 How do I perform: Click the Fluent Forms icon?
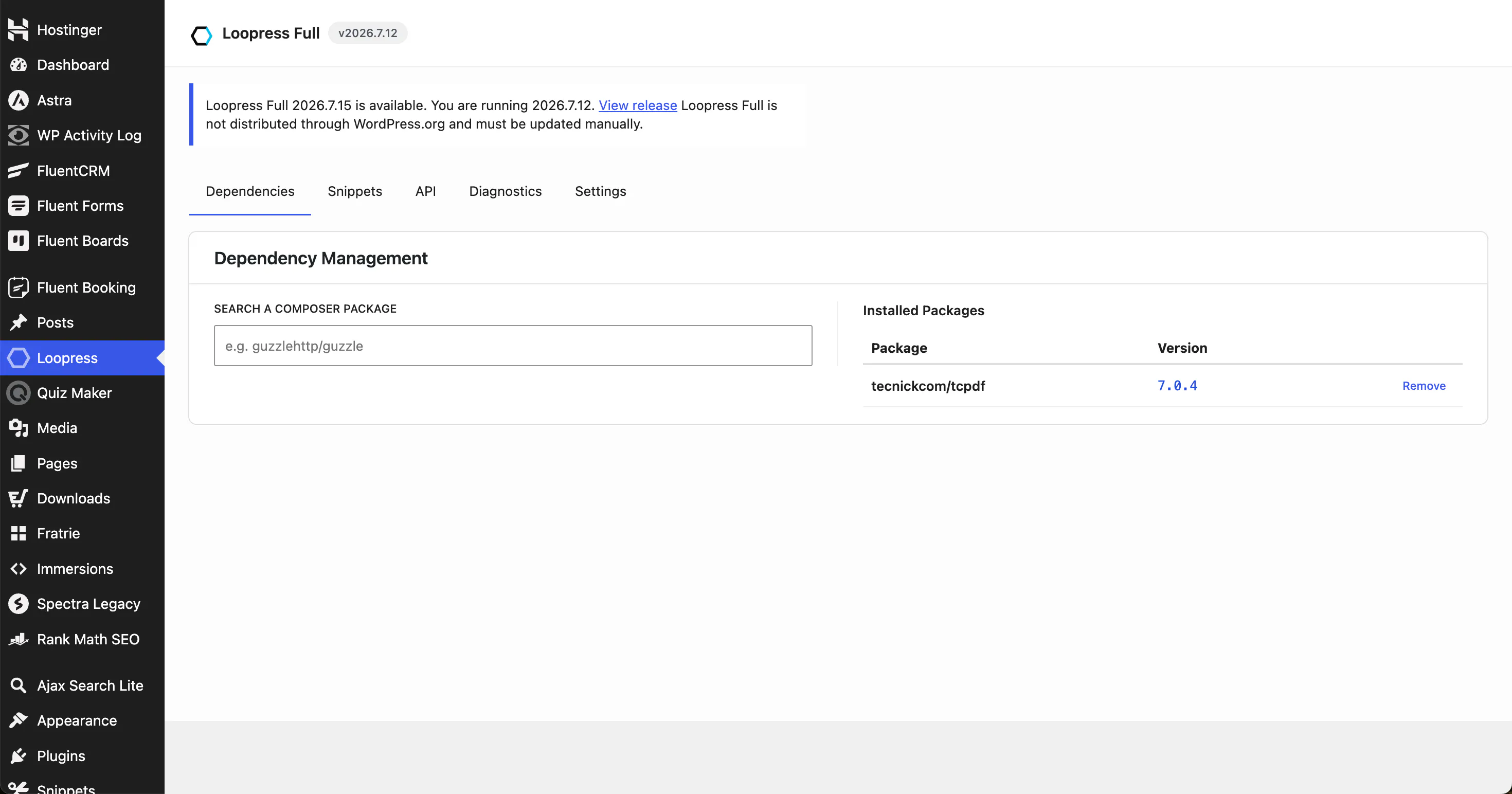(18, 206)
